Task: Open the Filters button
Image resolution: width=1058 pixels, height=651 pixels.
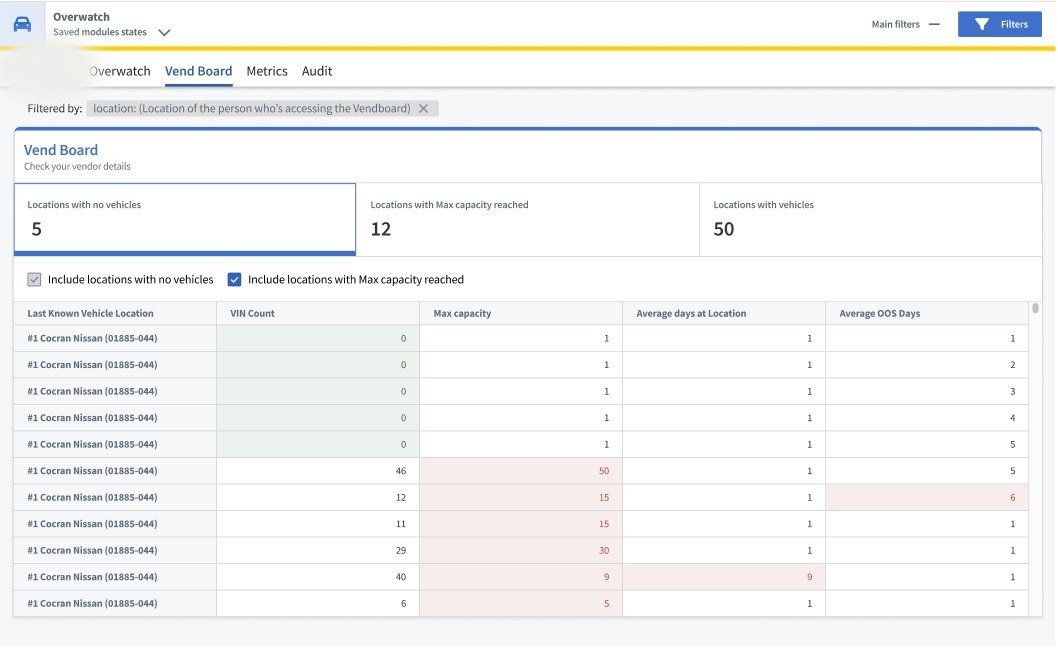Action: [999, 24]
